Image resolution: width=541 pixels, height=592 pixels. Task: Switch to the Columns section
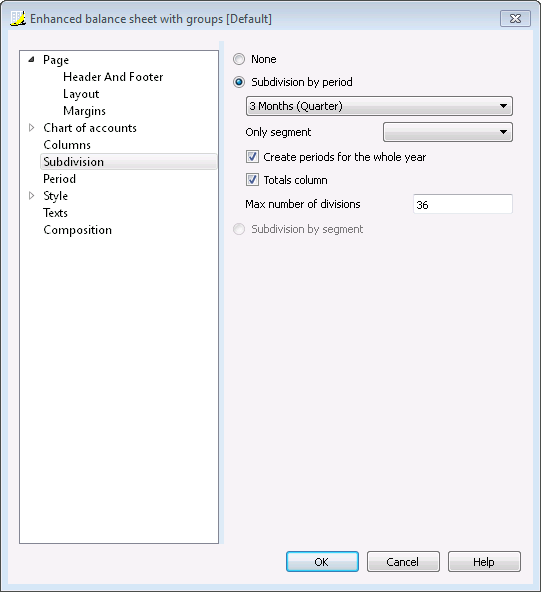pos(67,145)
